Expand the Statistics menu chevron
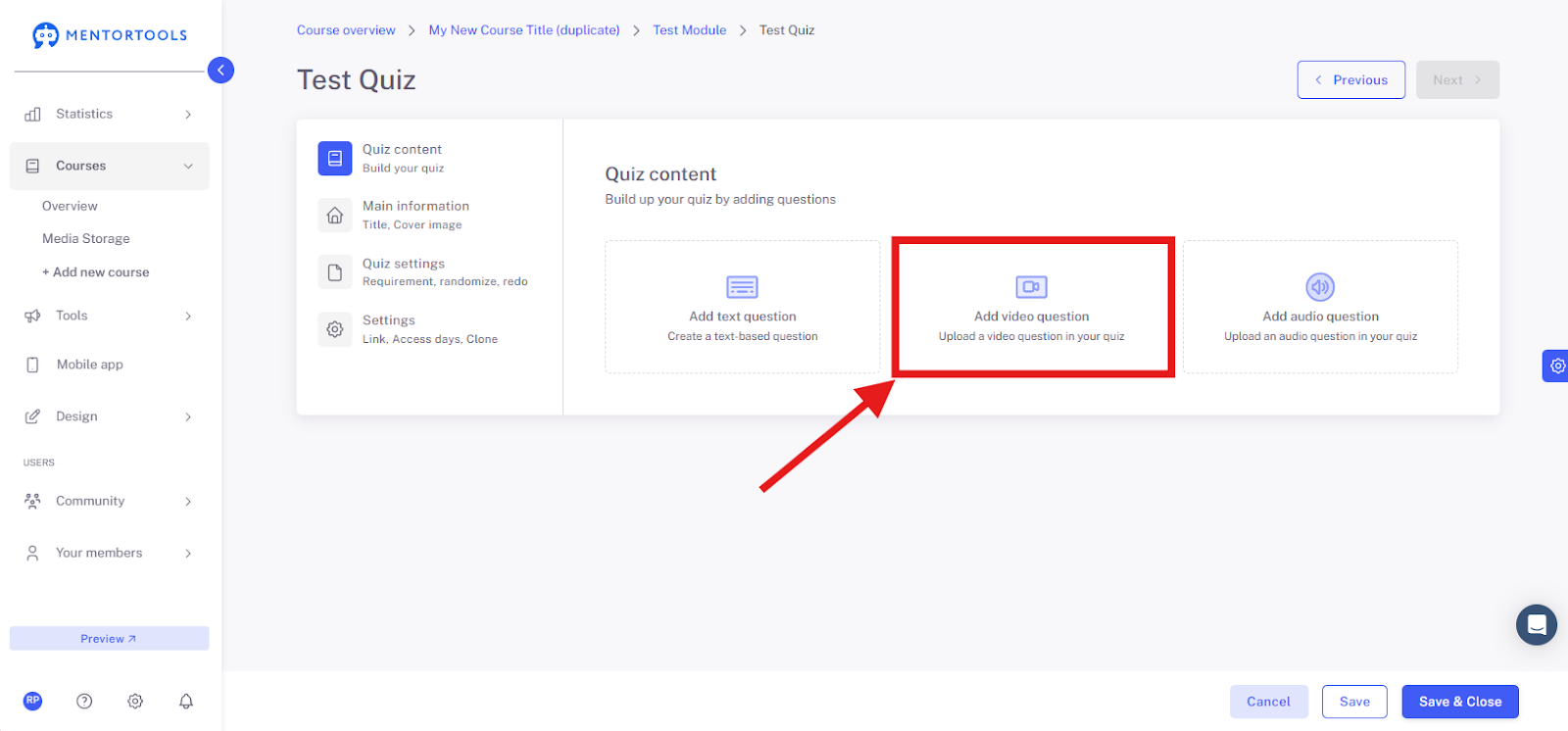Viewport: 1568px width, 731px height. 188,115
